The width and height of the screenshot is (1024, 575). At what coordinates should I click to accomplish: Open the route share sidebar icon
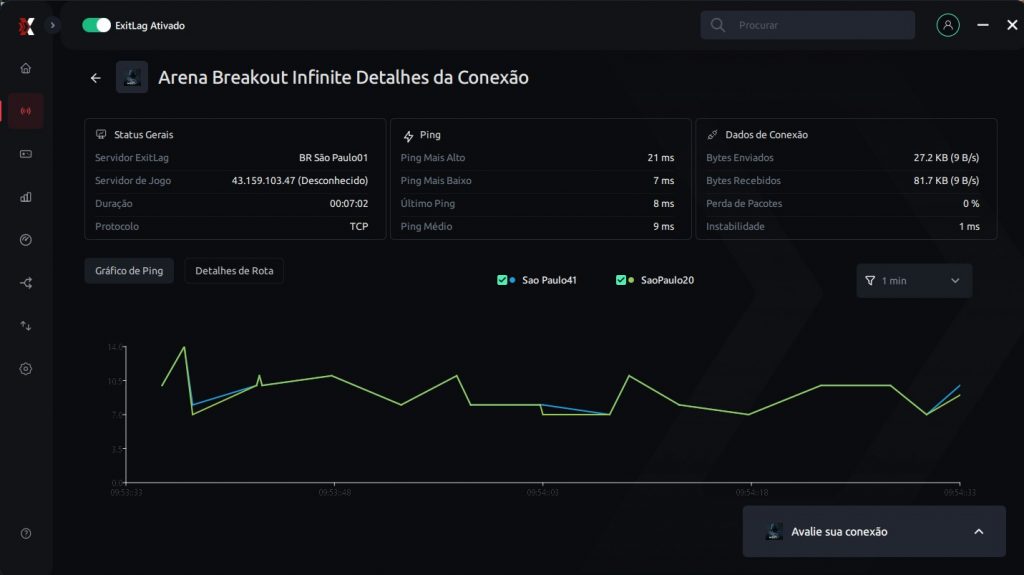[25, 283]
